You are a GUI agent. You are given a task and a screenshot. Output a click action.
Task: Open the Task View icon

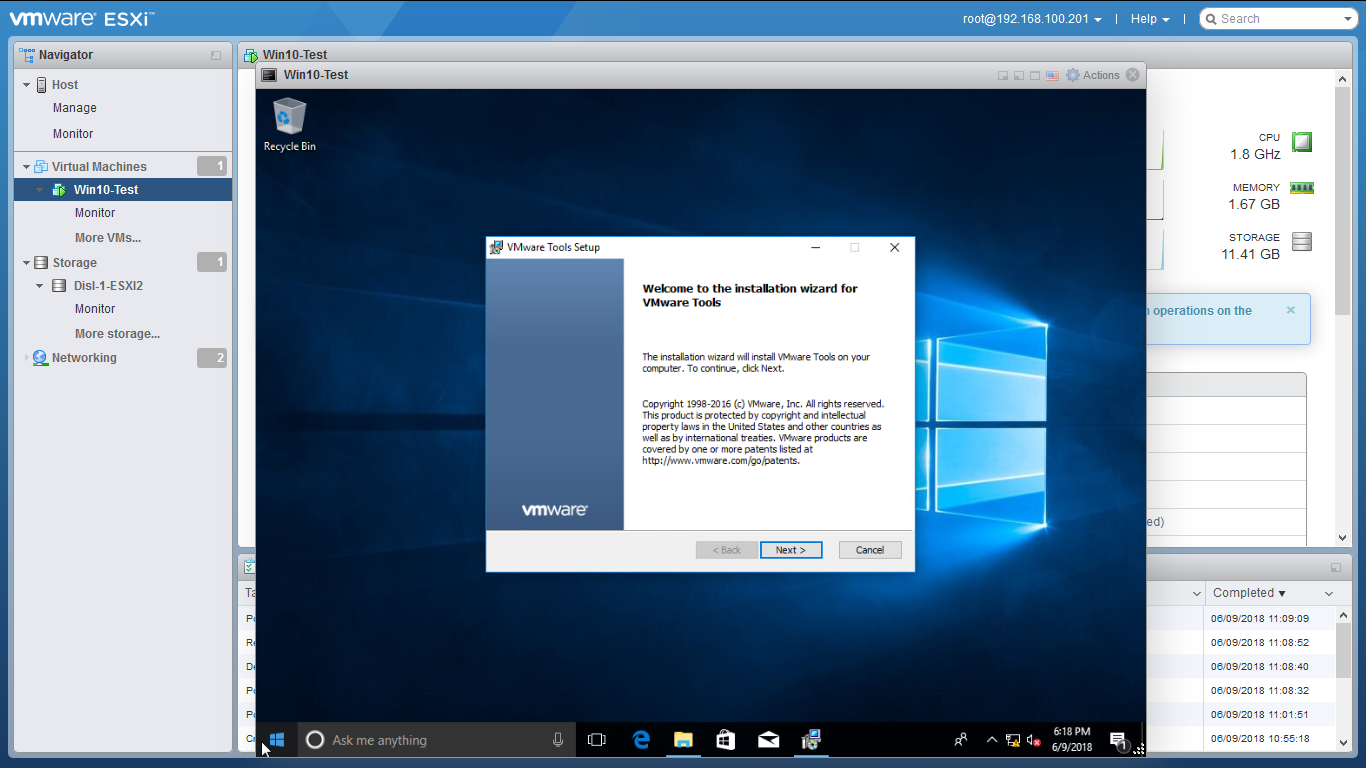pos(597,740)
